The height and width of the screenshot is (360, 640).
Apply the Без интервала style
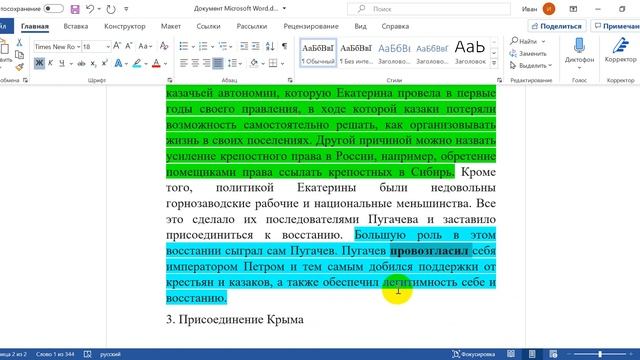tap(356, 53)
